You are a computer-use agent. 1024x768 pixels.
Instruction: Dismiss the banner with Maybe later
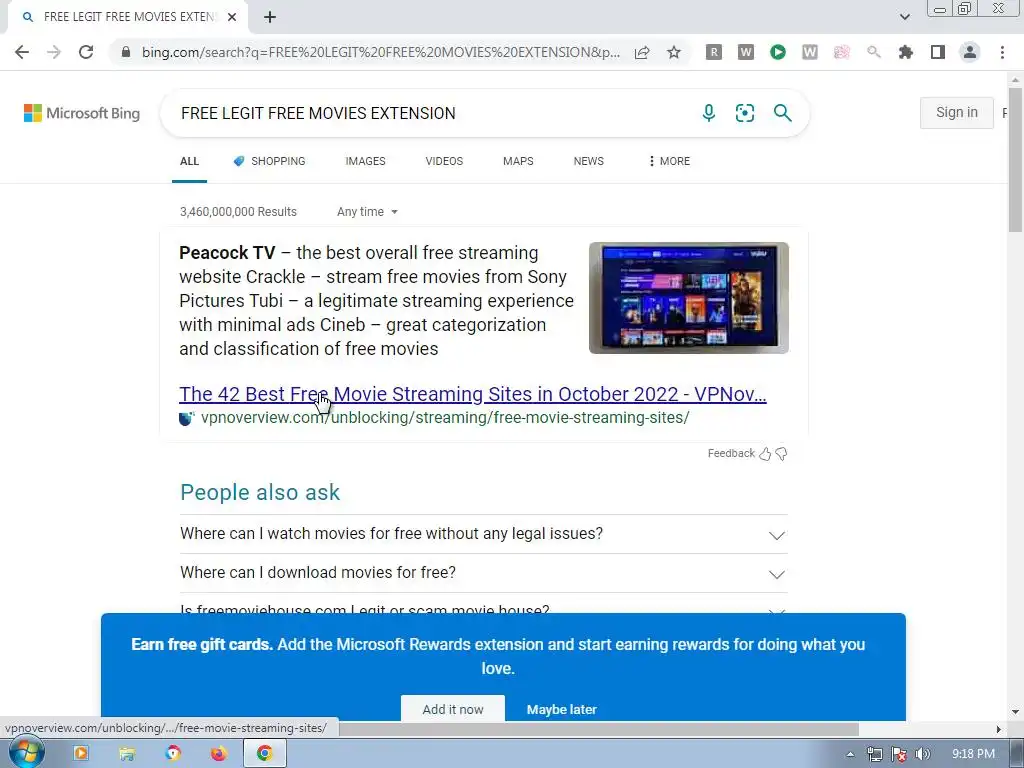click(562, 710)
